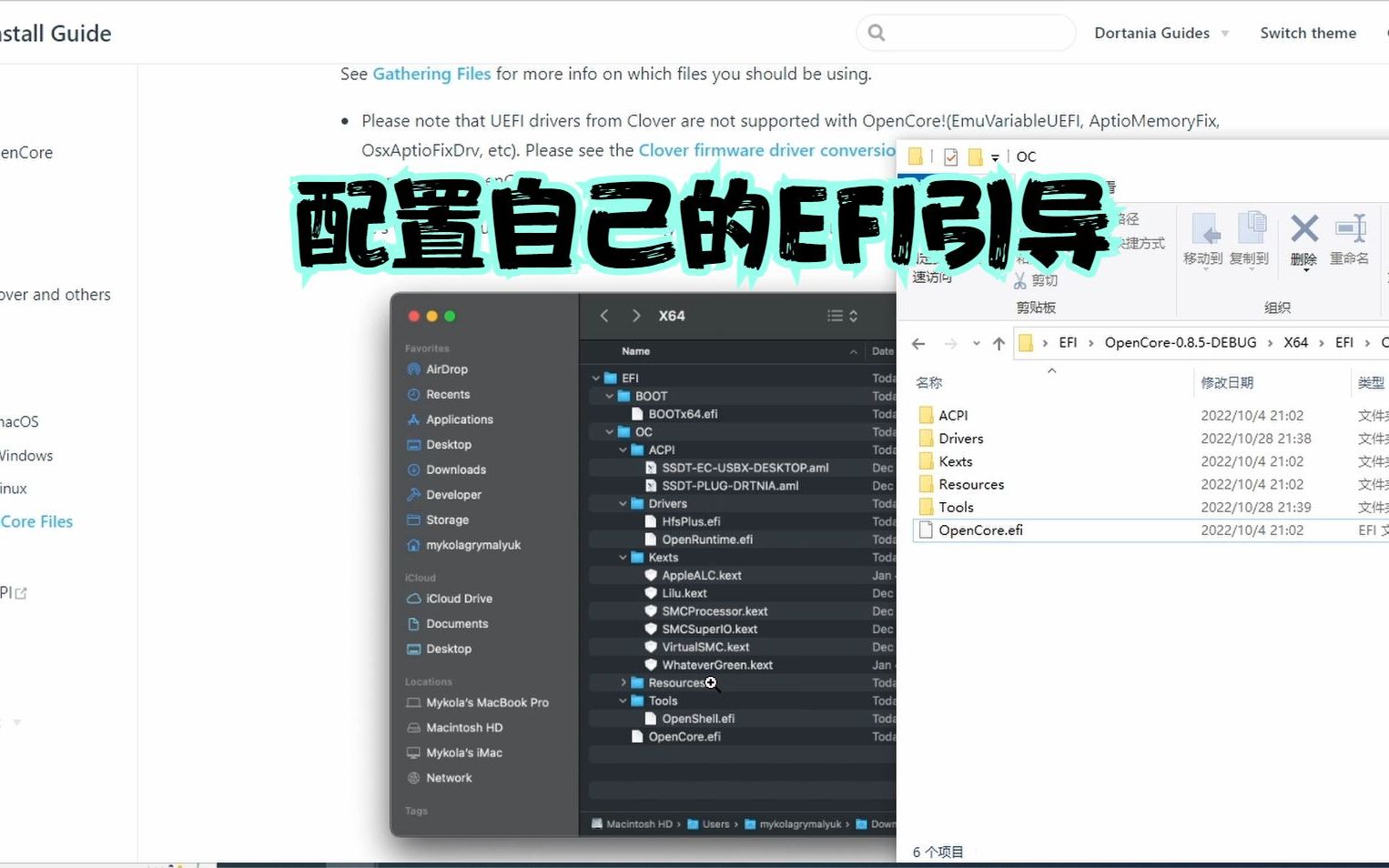The width and height of the screenshot is (1389, 868).
Task: Click the Copy to (复制到) icon
Action: click(1252, 229)
